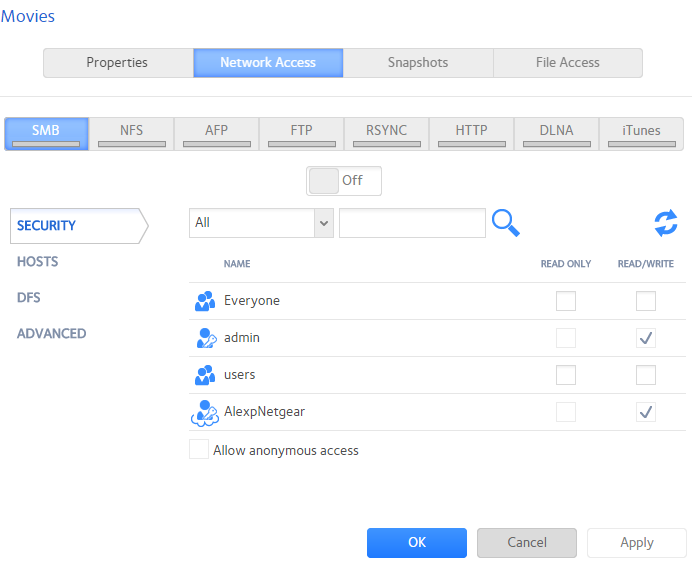Click the Cancel button
This screenshot has width=692, height=573.
pyautogui.click(x=527, y=543)
